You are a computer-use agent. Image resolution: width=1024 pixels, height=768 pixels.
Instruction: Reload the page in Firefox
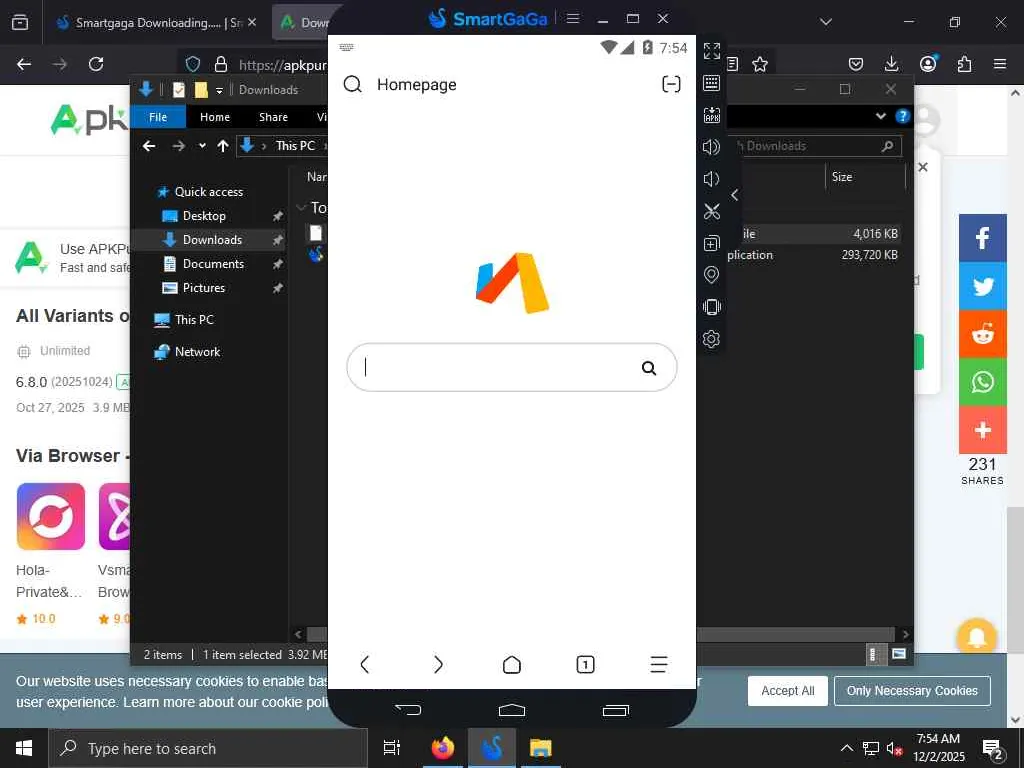pyautogui.click(x=96, y=64)
